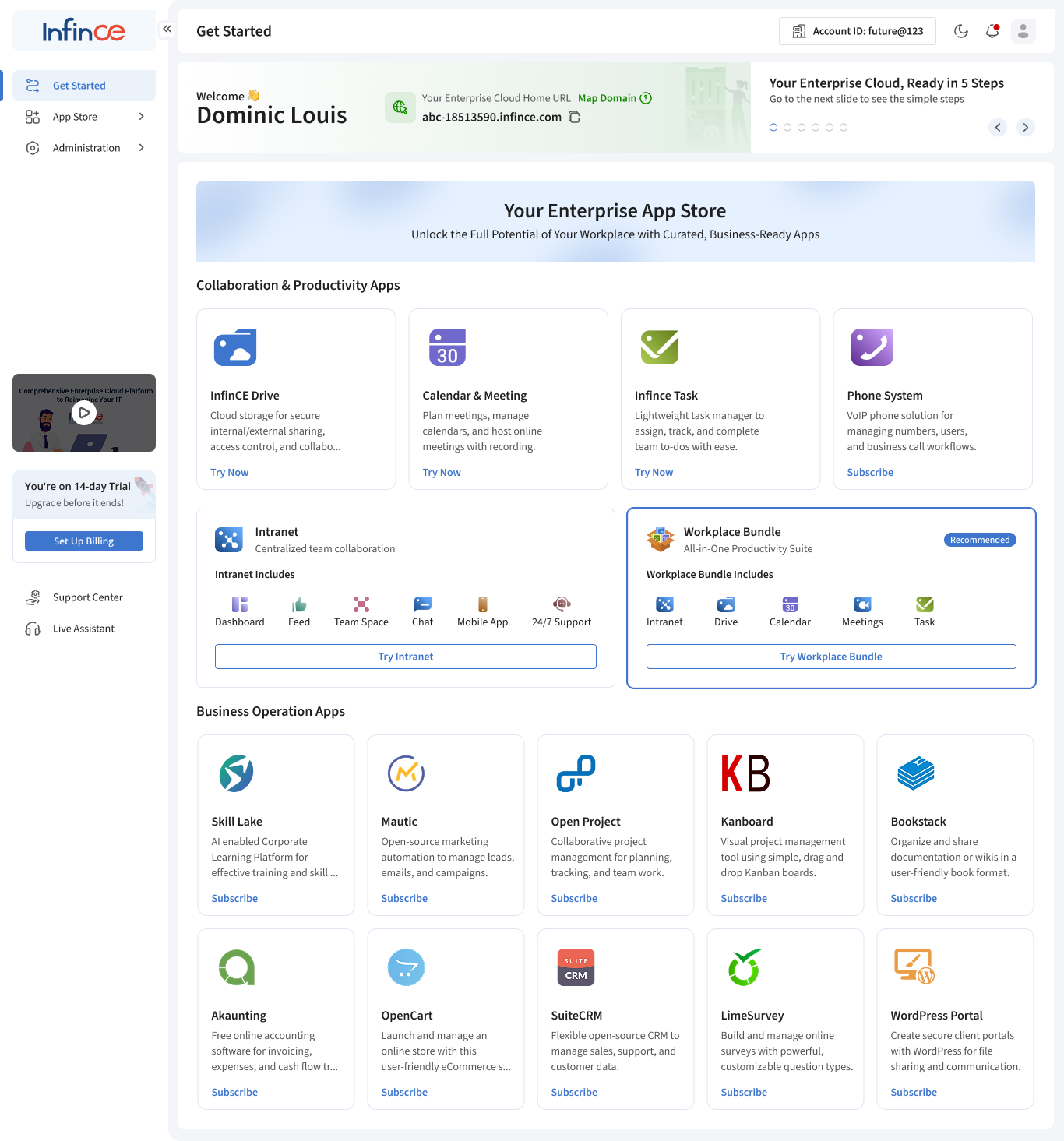This screenshot has width=1064, height=1141.
Task: Click Try Workplace Bundle button
Action: (830, 656)
